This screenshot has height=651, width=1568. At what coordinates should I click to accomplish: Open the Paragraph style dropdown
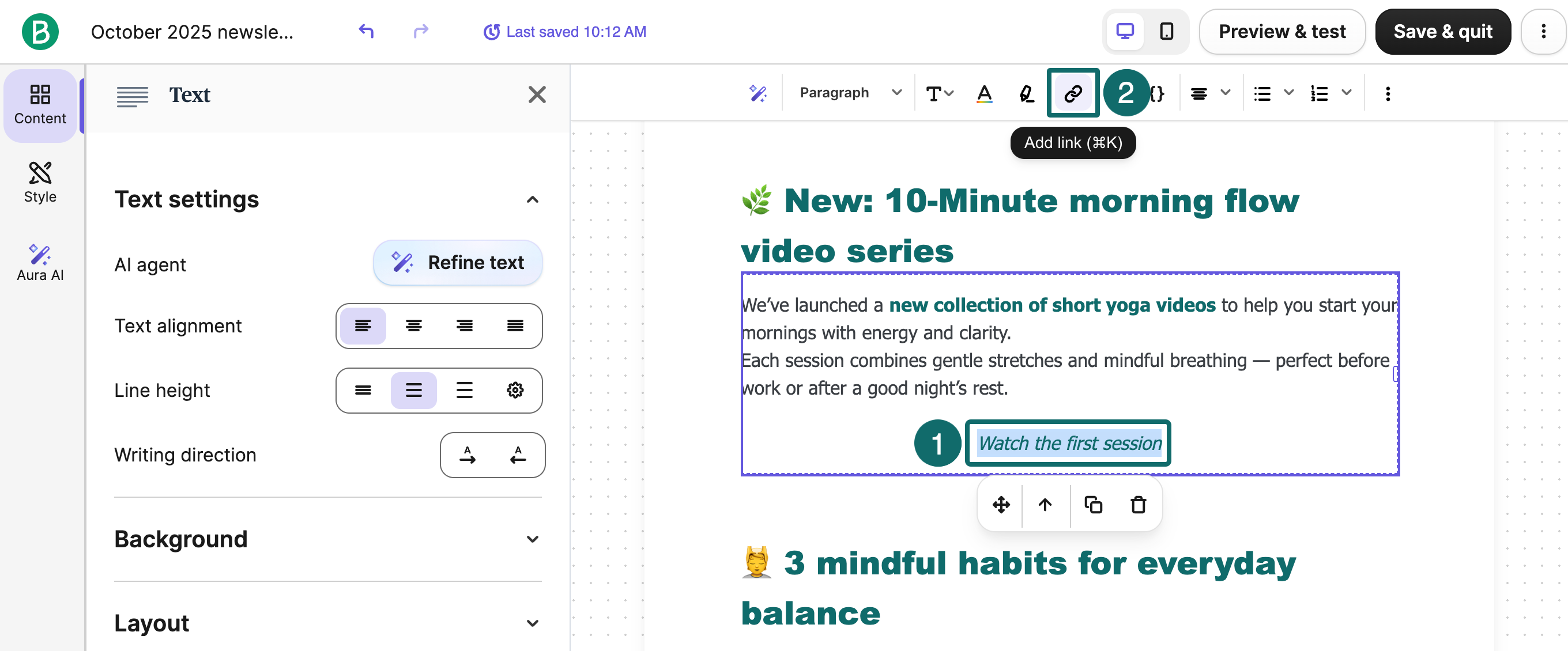tap(848, 93)
